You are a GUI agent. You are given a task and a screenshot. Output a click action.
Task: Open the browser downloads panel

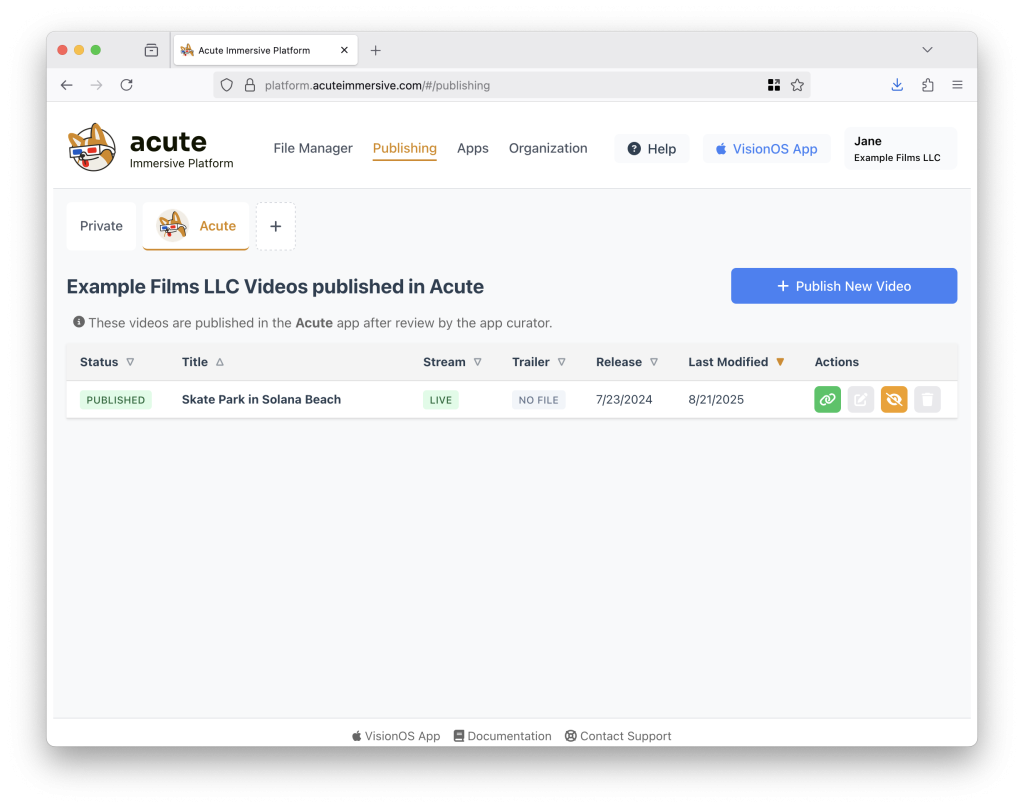pos(897,85)
